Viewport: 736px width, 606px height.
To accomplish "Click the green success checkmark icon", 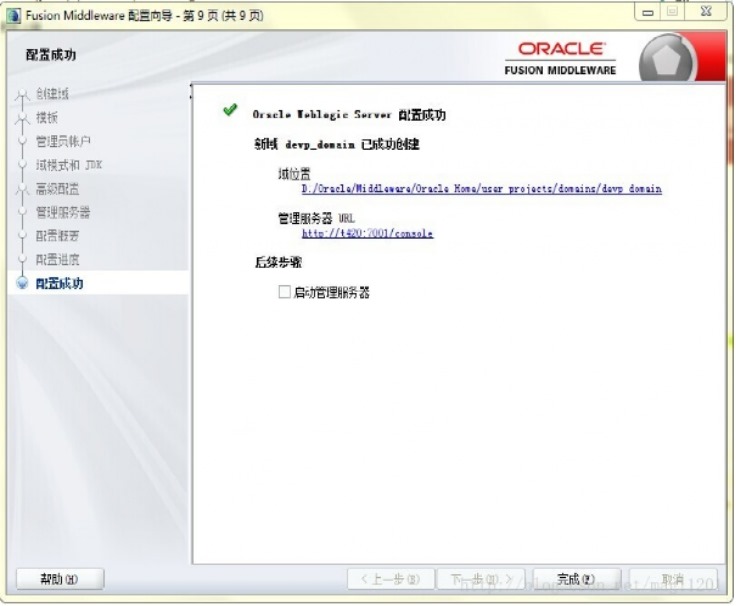I will click(230, 109).
